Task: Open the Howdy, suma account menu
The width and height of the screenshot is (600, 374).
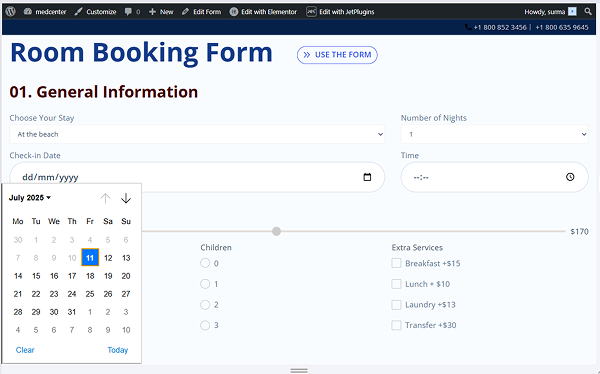Action: click(x=550, y=12)
